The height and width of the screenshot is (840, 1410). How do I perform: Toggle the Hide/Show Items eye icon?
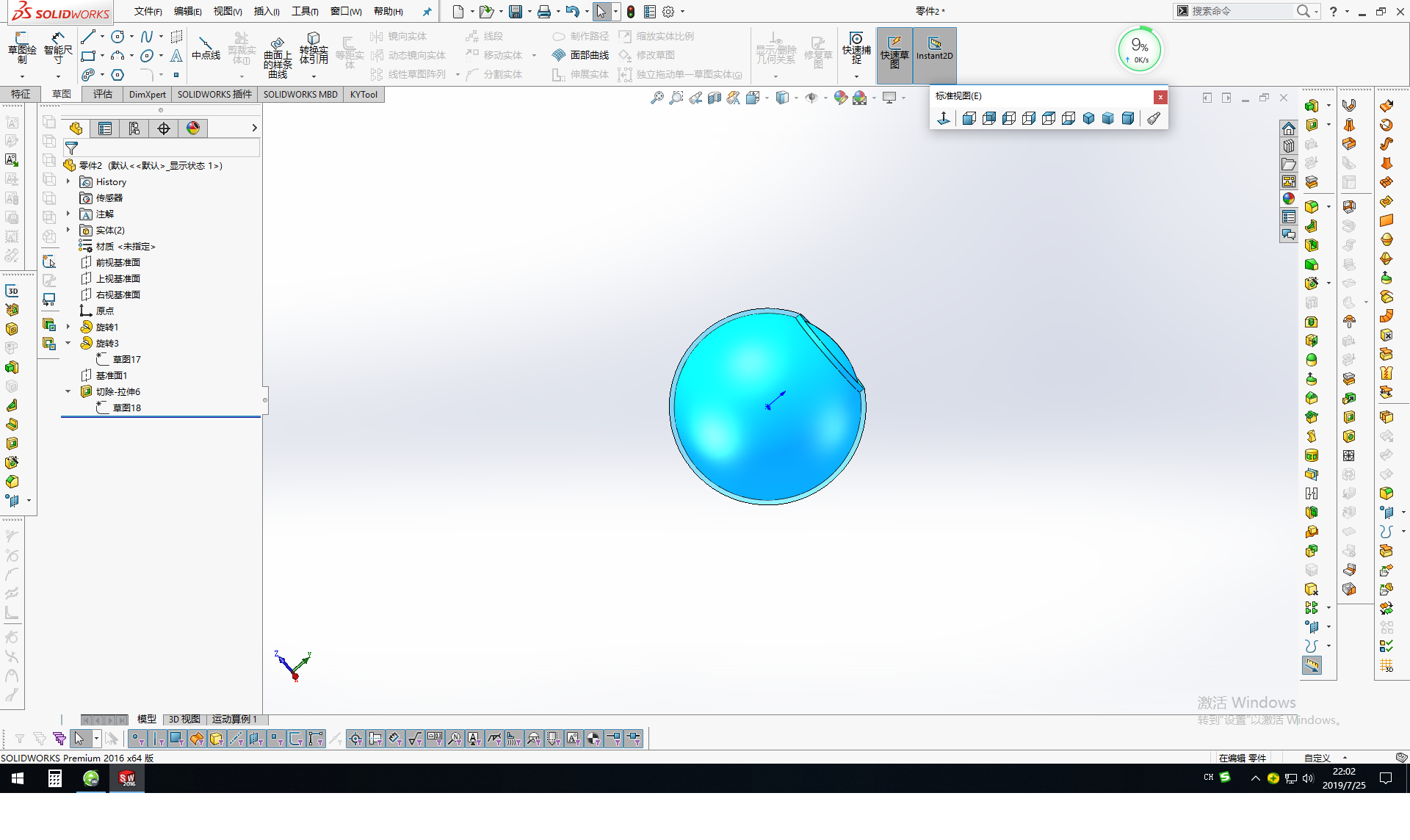[811, 98]
